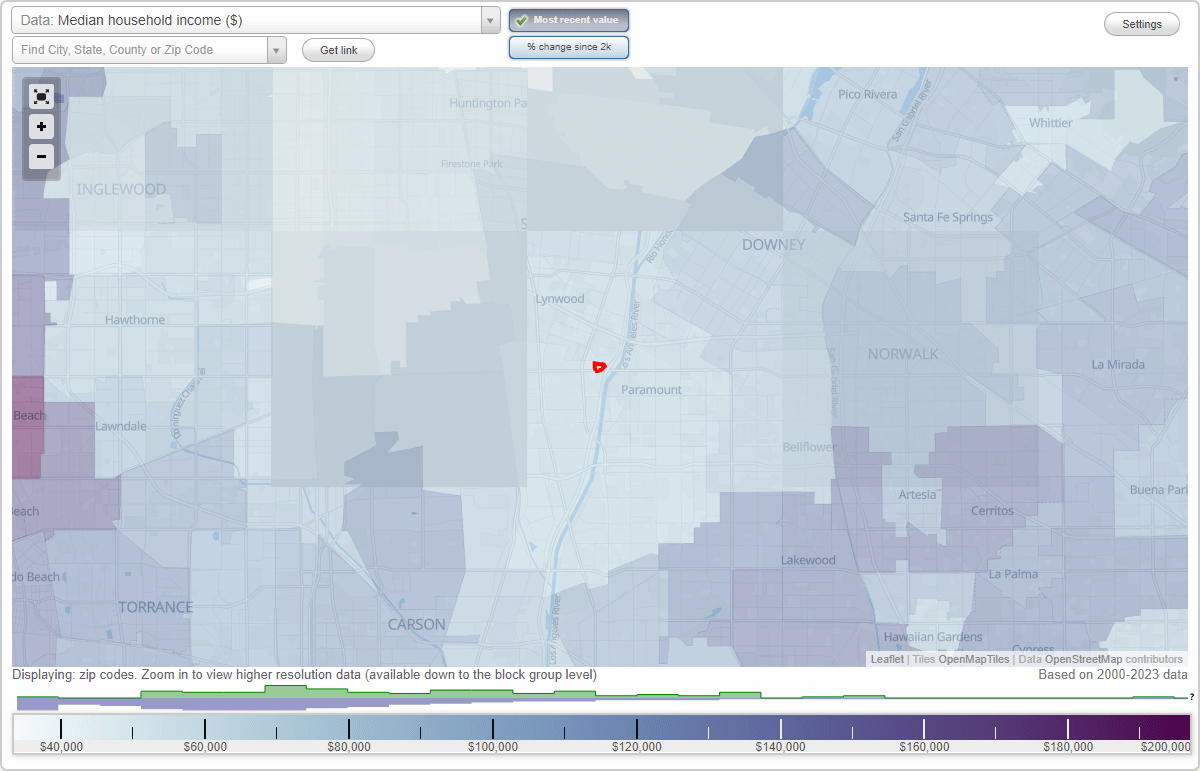
Task: Follow the Leaflet attribution link
Action: 886,659
